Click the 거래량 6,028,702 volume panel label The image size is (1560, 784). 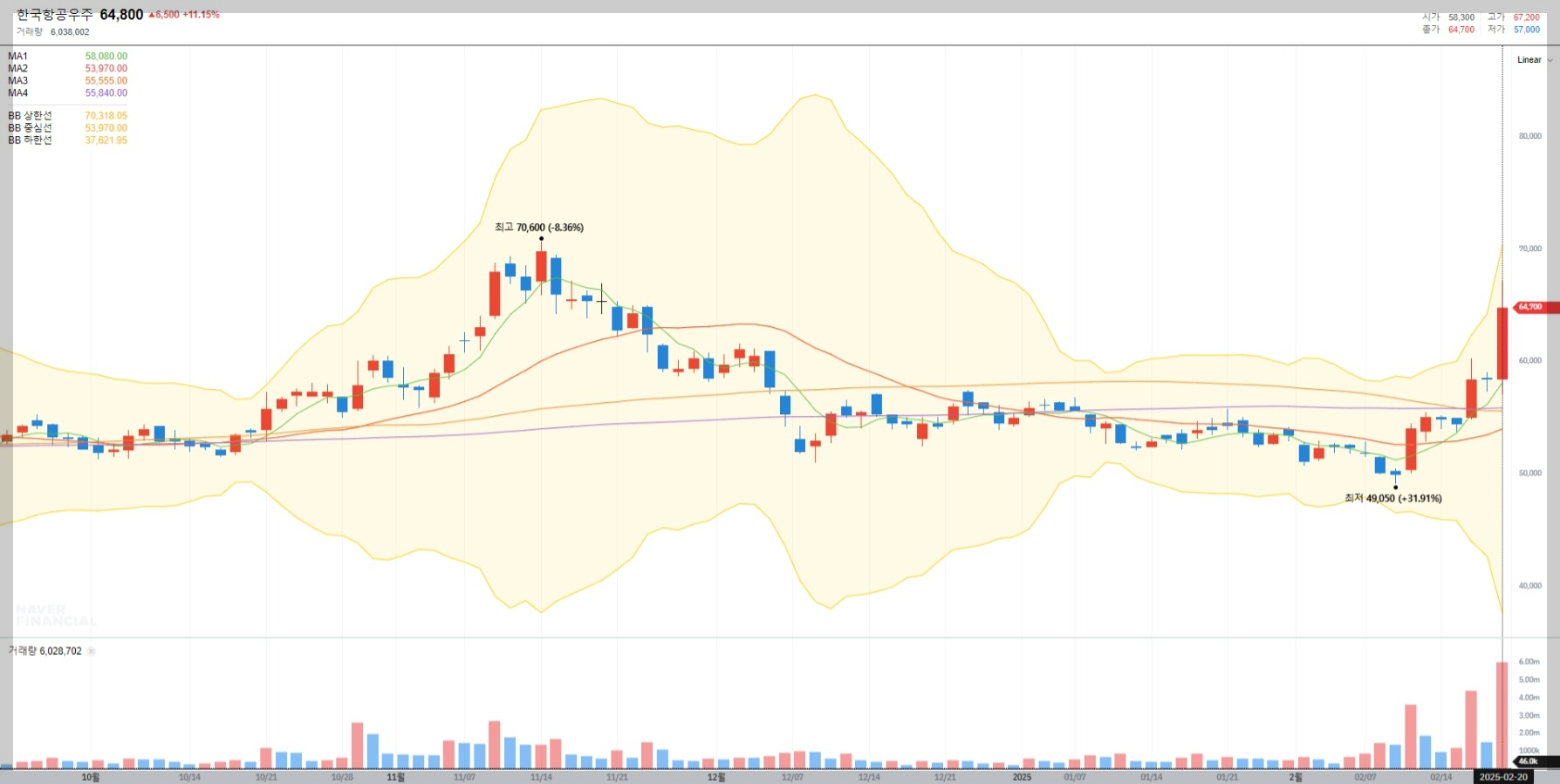[44, 651]
